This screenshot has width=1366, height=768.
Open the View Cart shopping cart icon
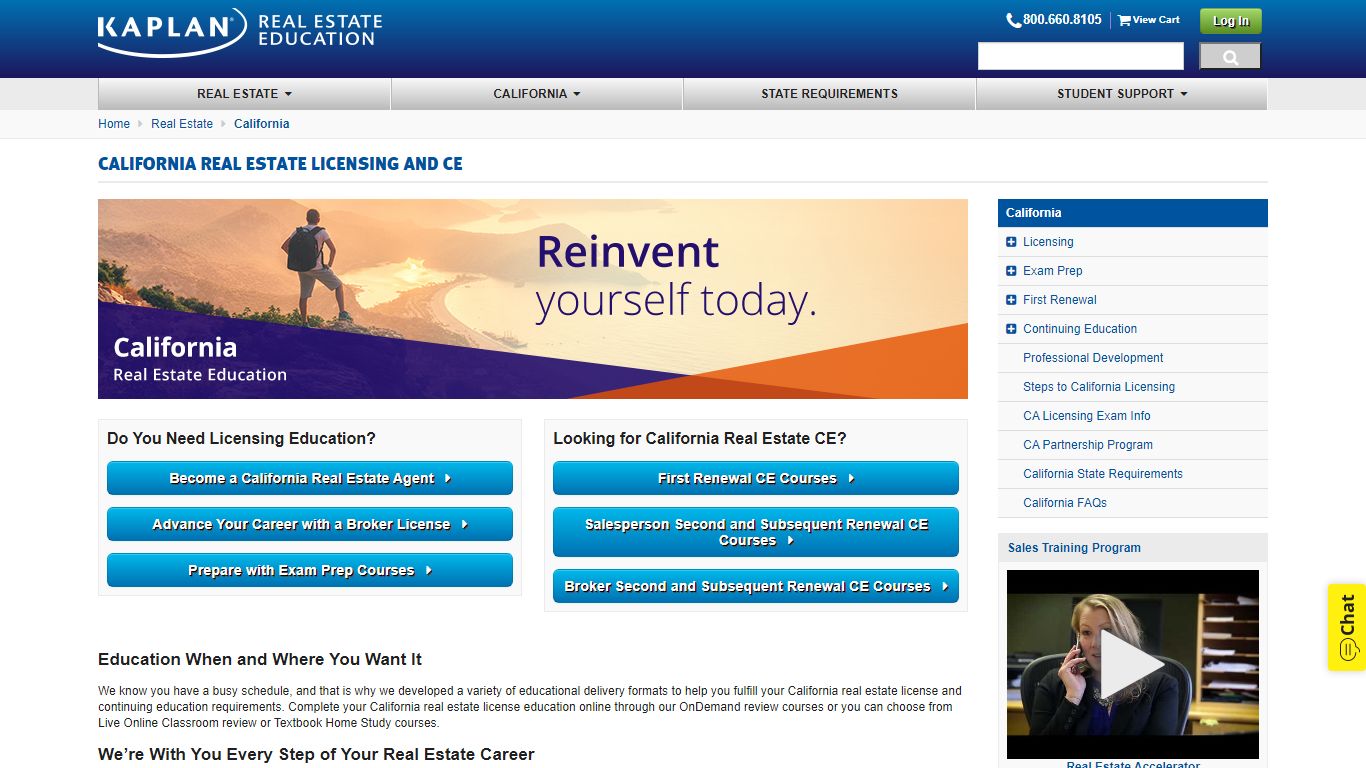(1124, 20)
